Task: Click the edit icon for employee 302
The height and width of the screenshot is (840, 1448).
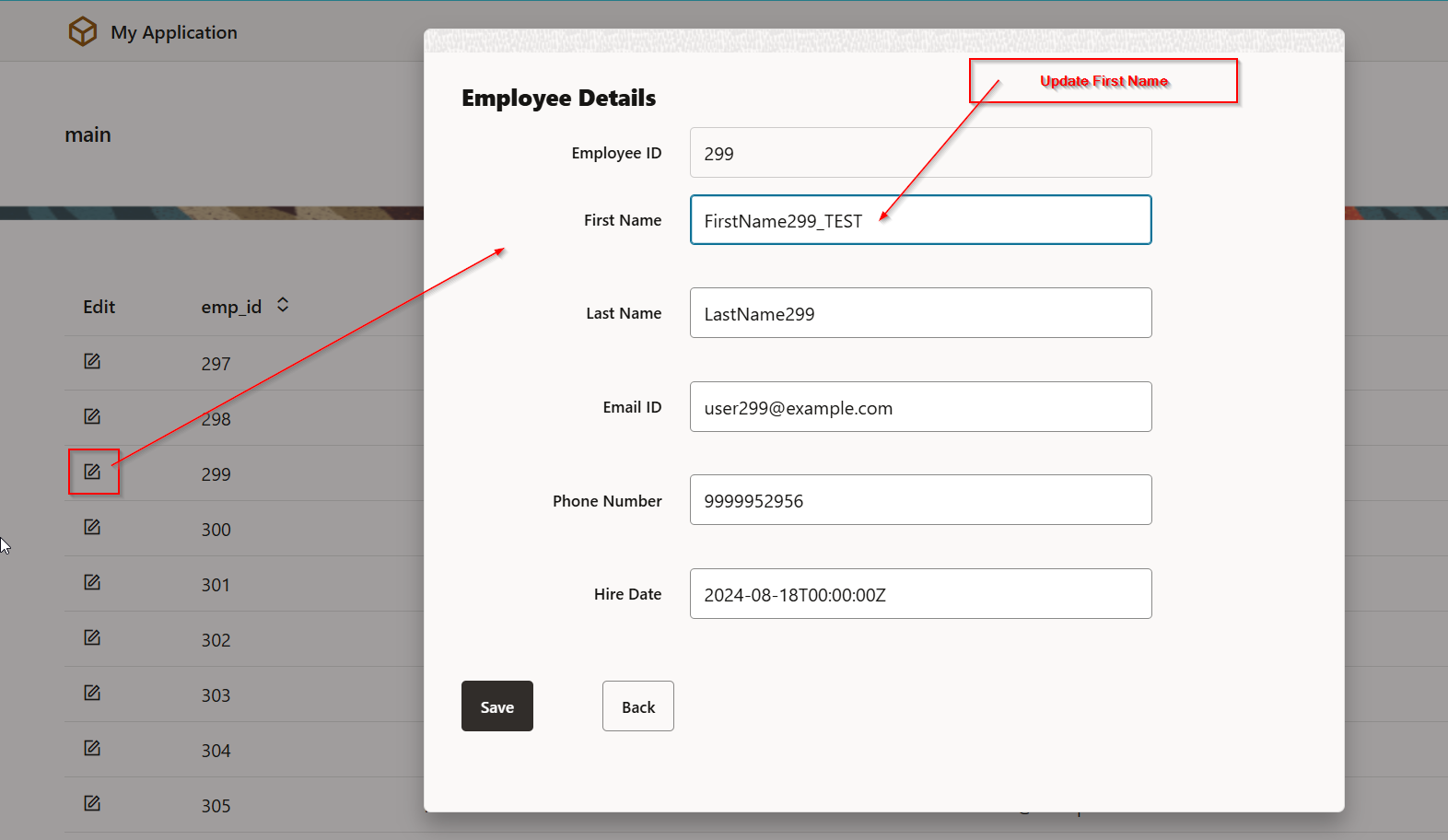Action: (92, 637)
